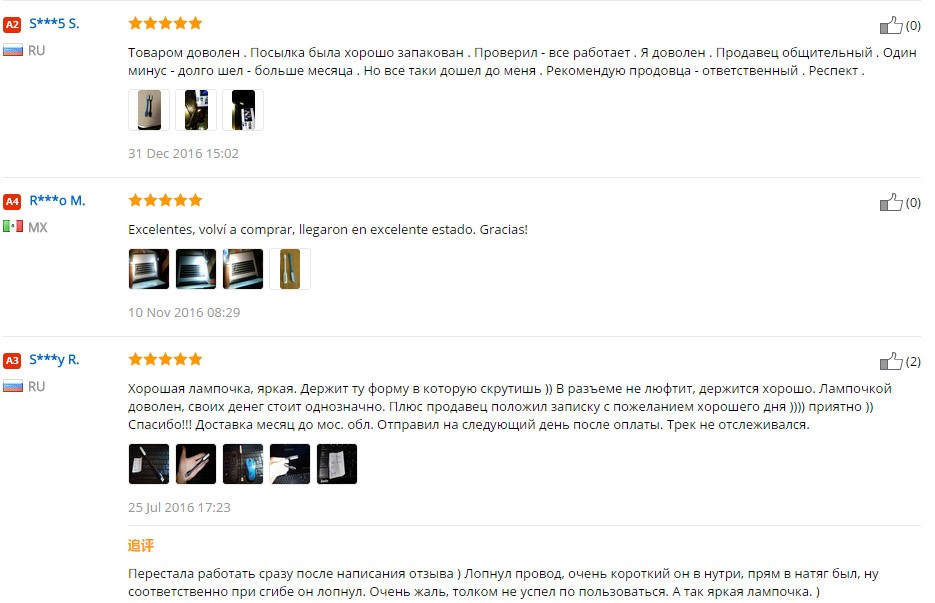Open last photo showing paper note

coord(338,463)
